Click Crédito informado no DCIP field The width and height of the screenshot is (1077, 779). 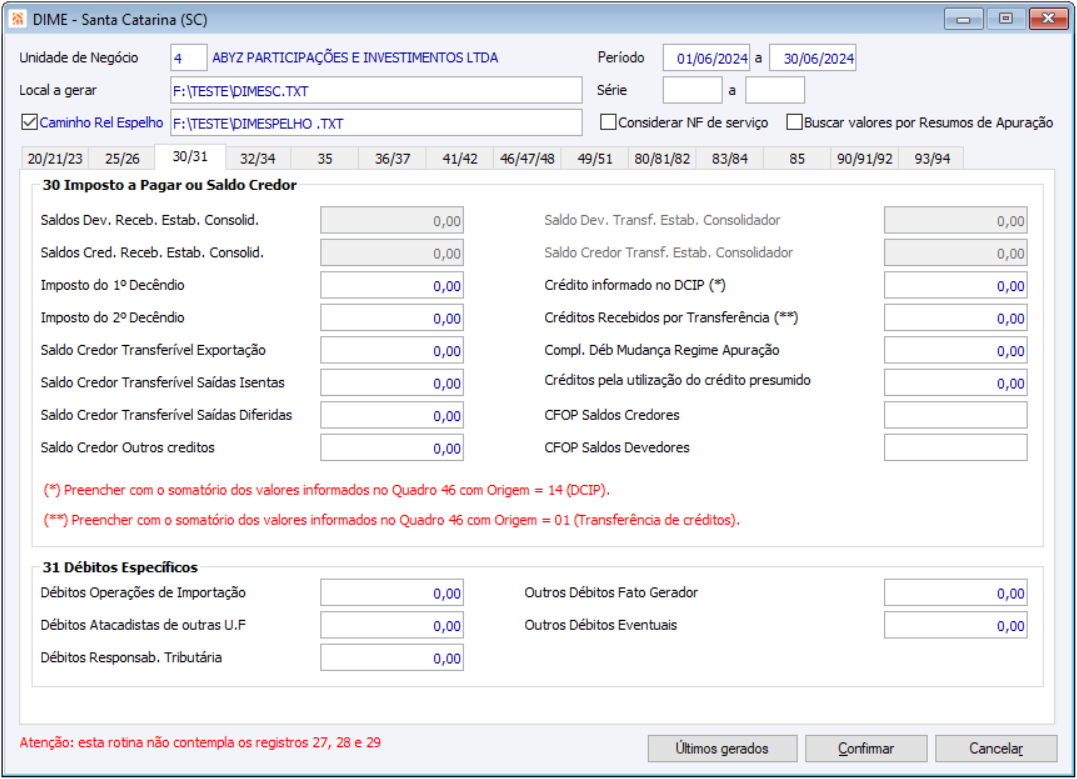[x=955, y=285]
